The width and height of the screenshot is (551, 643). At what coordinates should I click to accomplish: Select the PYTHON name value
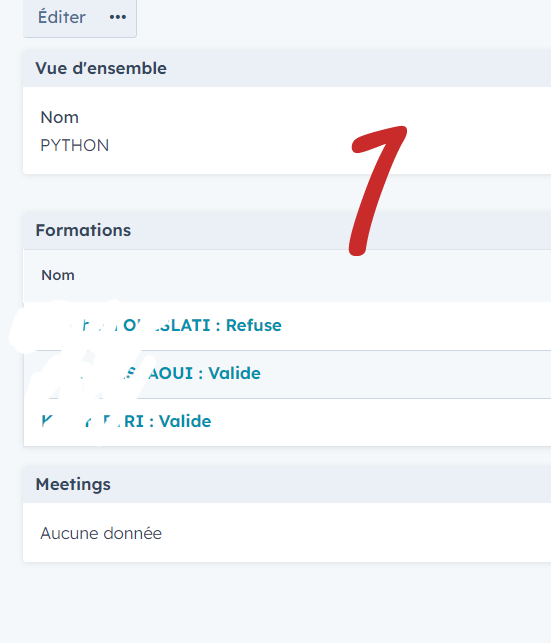75,146
